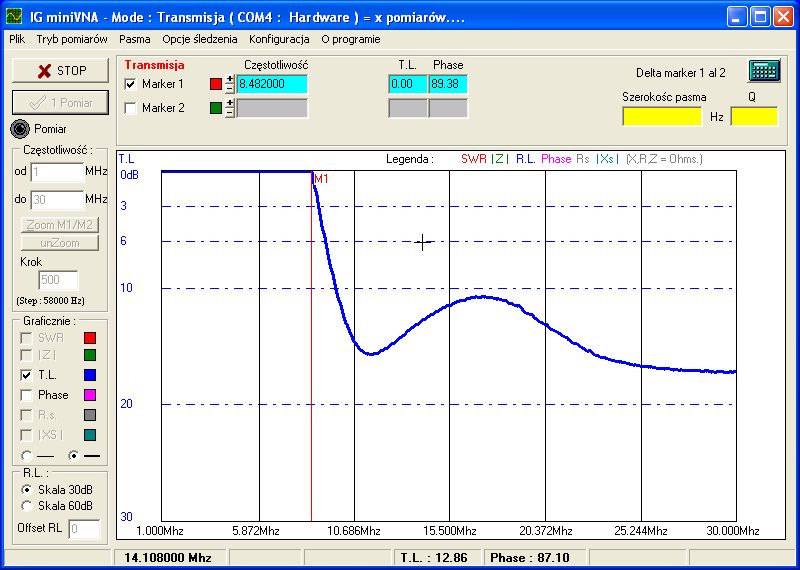
Task: Enable the Marker 2 checkbox
Action: coord(131,108)
